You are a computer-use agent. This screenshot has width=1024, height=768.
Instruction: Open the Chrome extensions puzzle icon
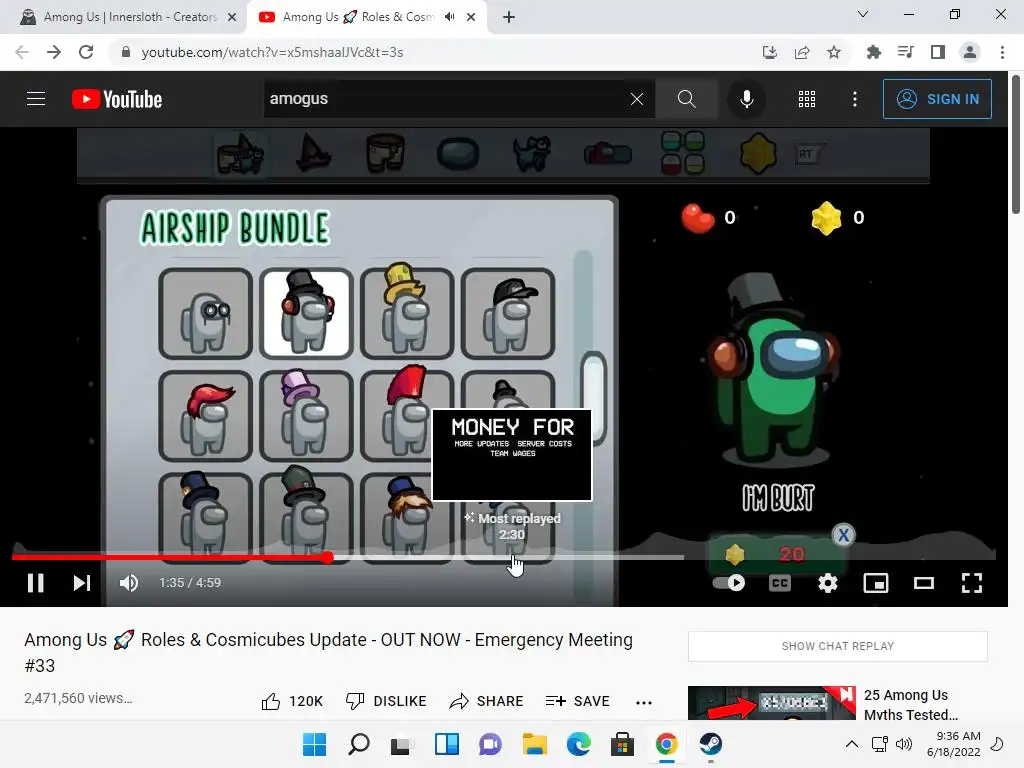(873, 52)
